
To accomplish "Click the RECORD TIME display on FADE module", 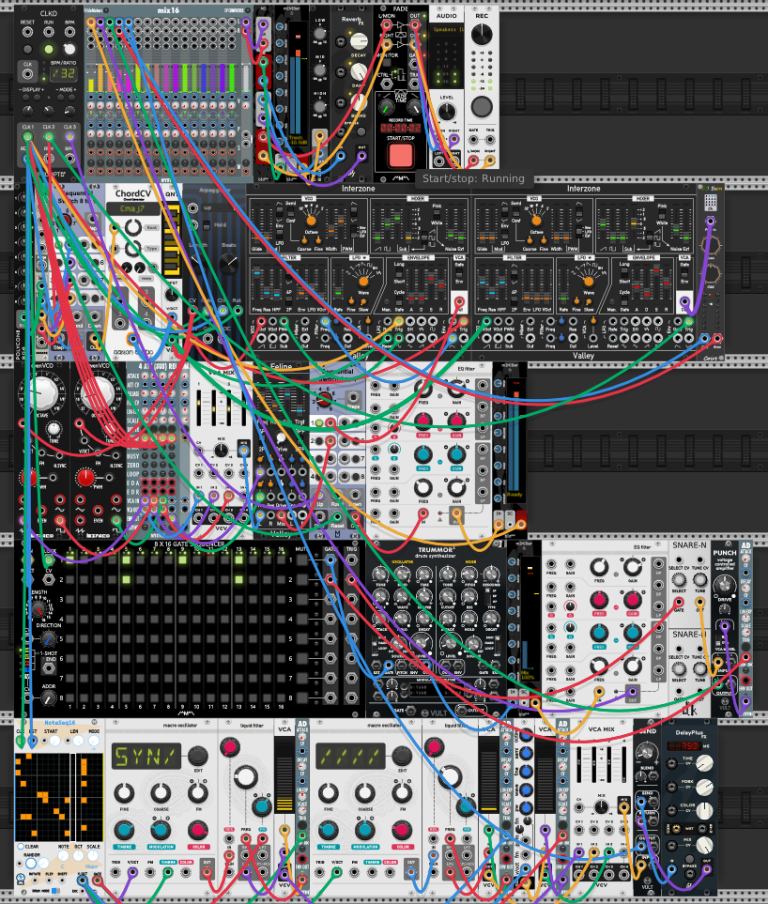I will click(400, 128).
